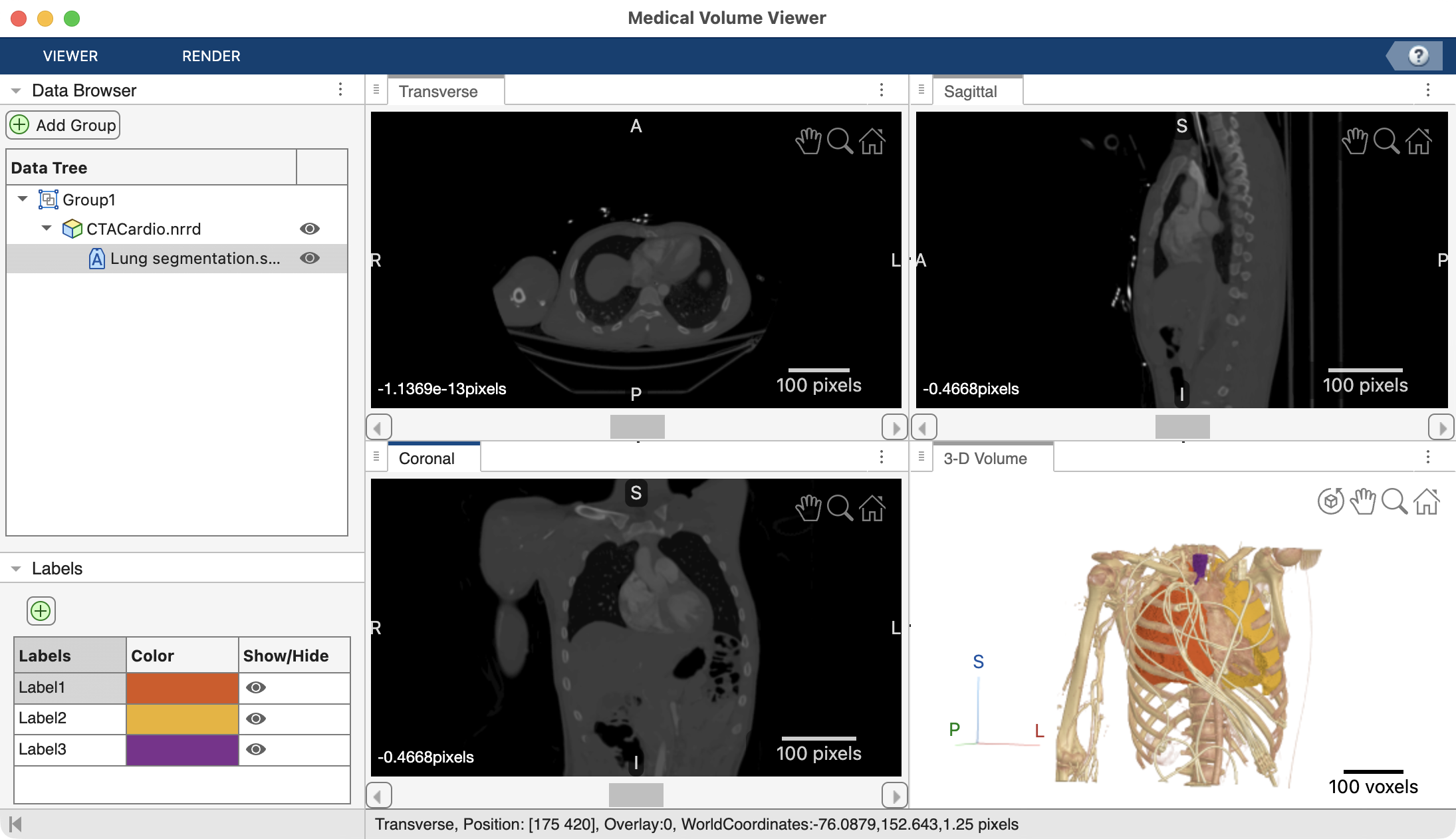1456x839 pixels.
Task: Restore home view of the Coronal slice
Action: pyautogui.click(x=872, y=508)
